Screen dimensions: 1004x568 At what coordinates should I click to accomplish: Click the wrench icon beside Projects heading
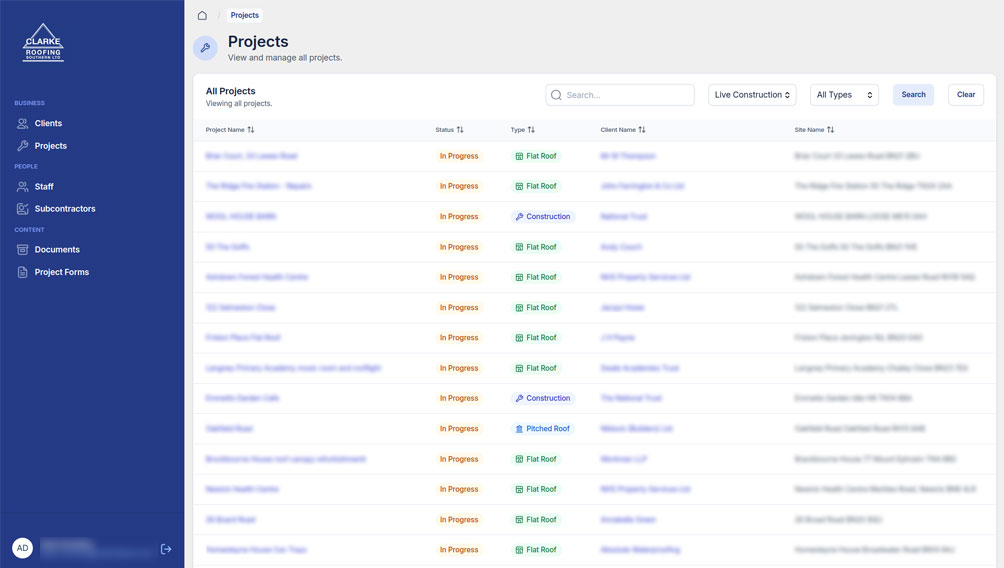tap(205, 48)
